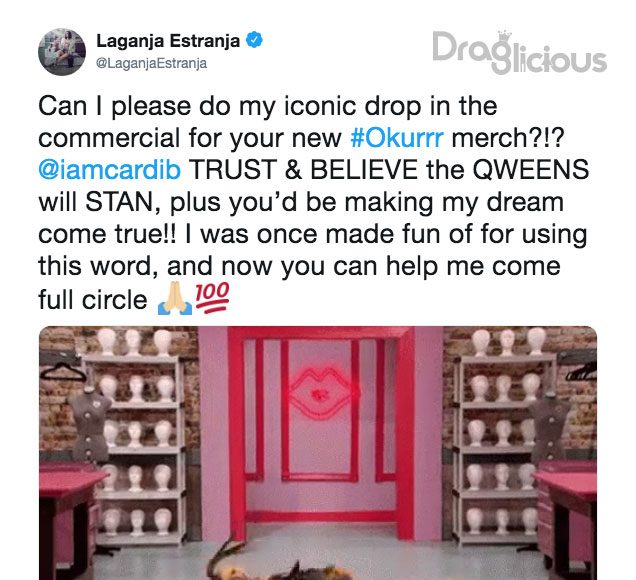Click the blue verified badge icon
The width and height of the screenshot is (636, 580).
coord(255,40)
